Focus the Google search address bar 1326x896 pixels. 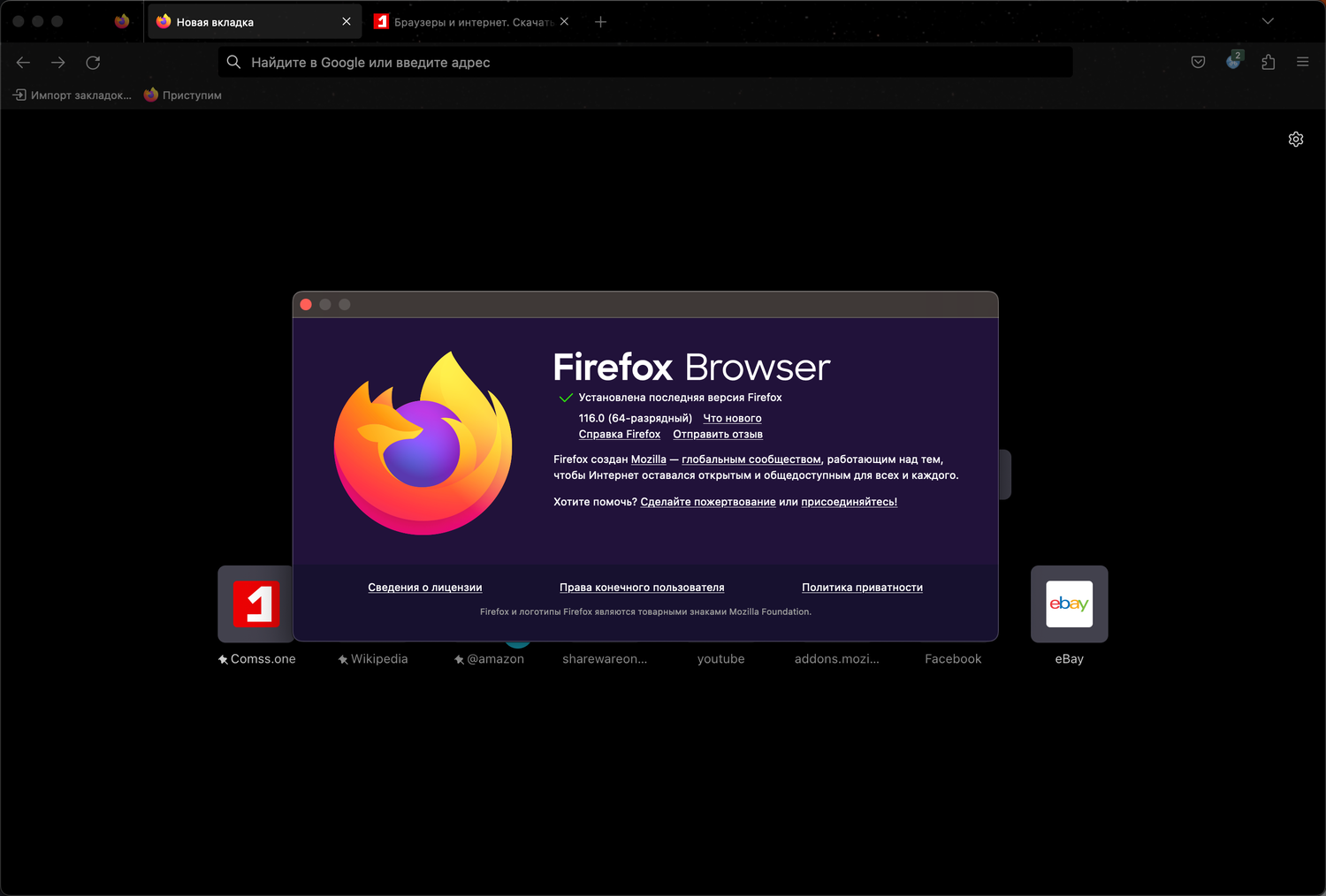click(x=645, y=62)
